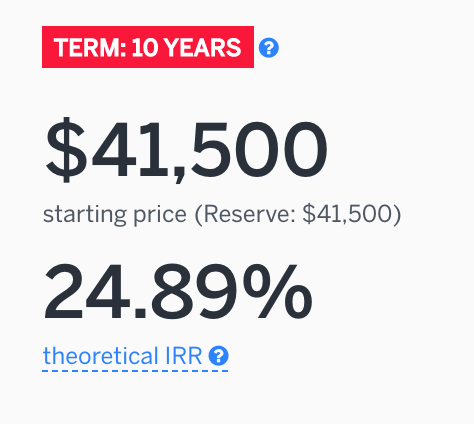Click the (Reserve: $41,500) note
The height and width of the screenshot is (424, 474).
point(298,214)
